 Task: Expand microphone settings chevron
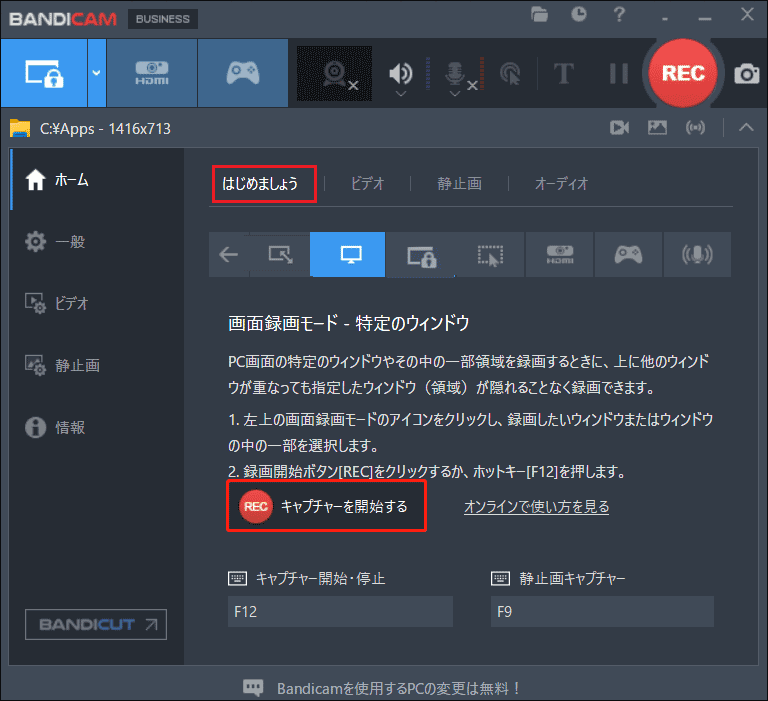(455, 94)
